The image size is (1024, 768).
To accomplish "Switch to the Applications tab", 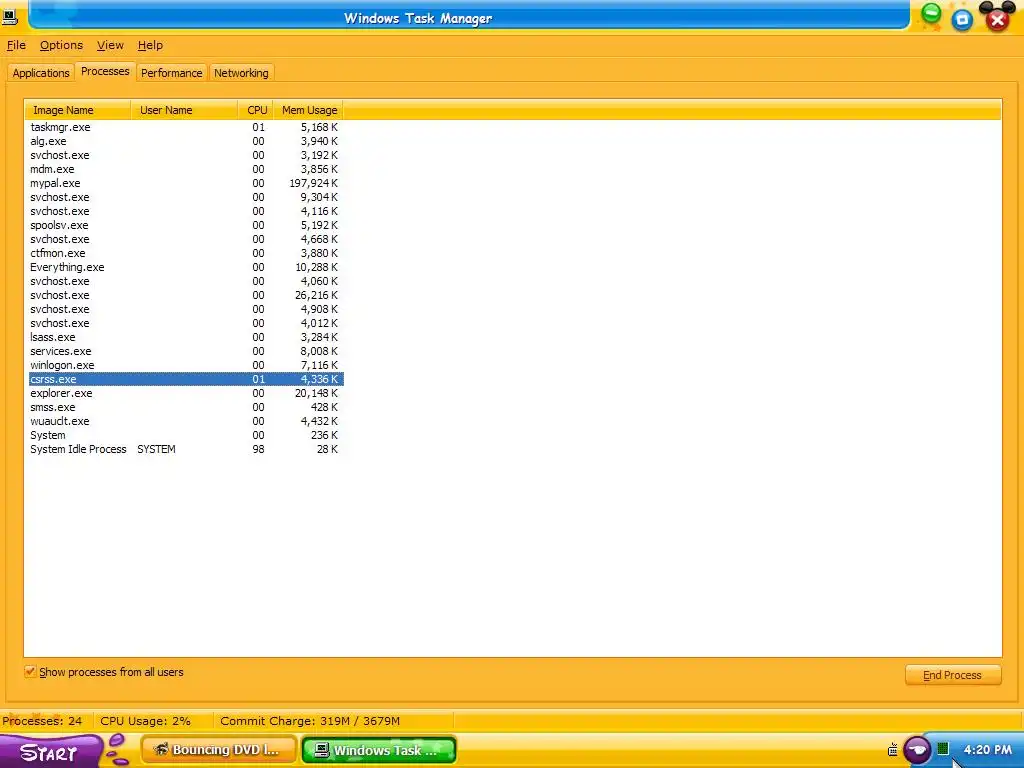I will (41, 72).
